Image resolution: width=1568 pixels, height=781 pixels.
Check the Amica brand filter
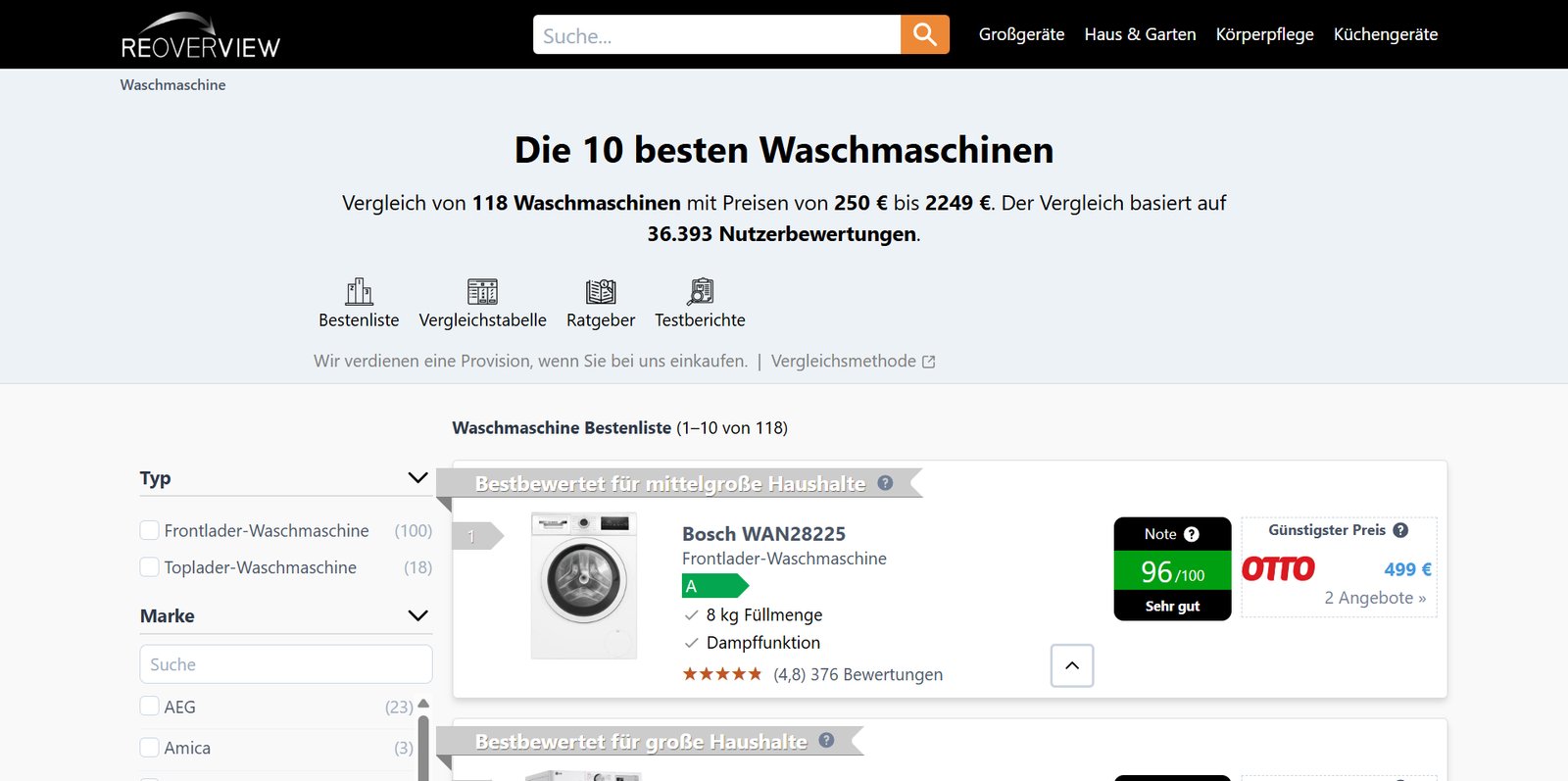(149, 748)
